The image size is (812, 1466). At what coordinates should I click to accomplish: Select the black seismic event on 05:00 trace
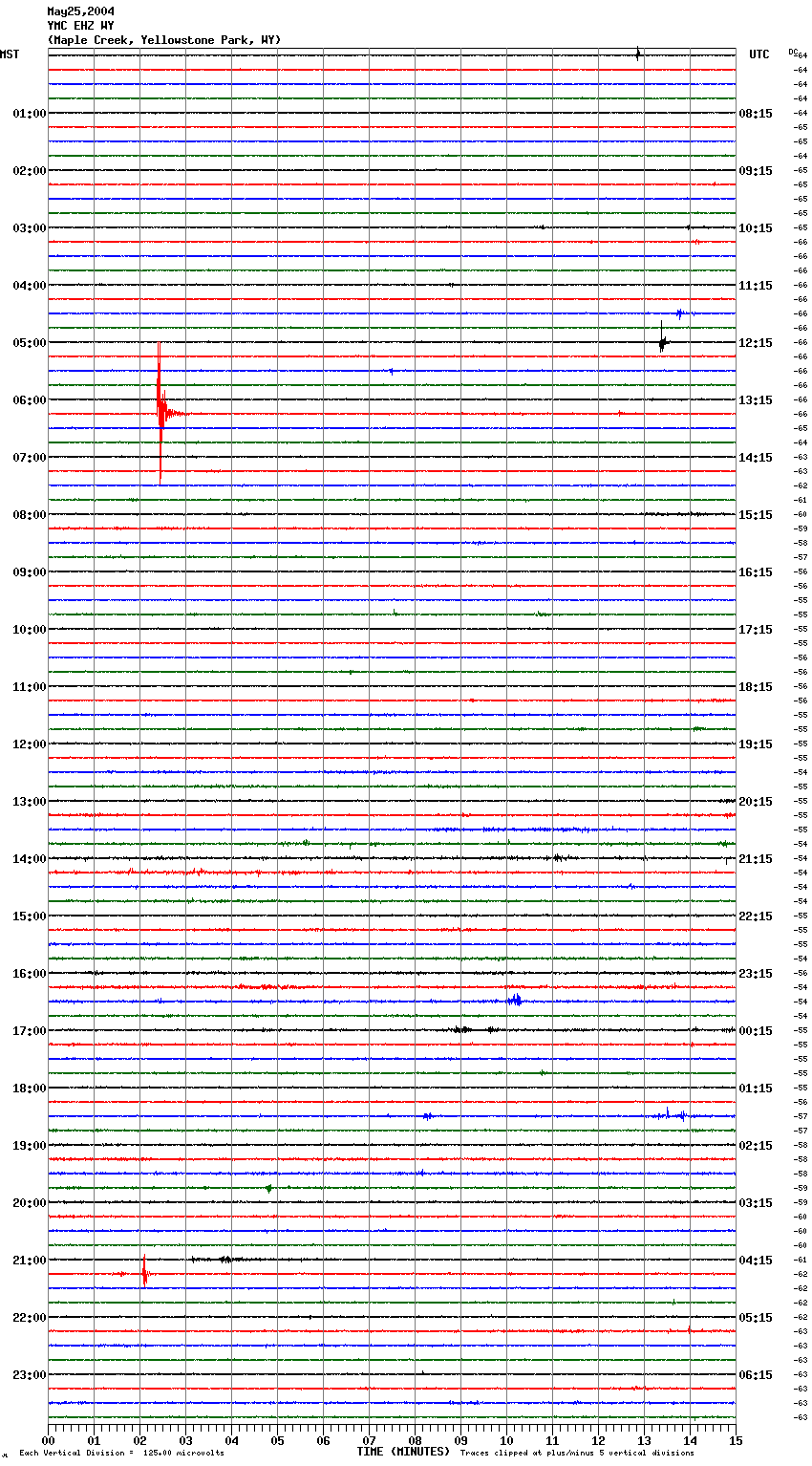pos(662,340)
